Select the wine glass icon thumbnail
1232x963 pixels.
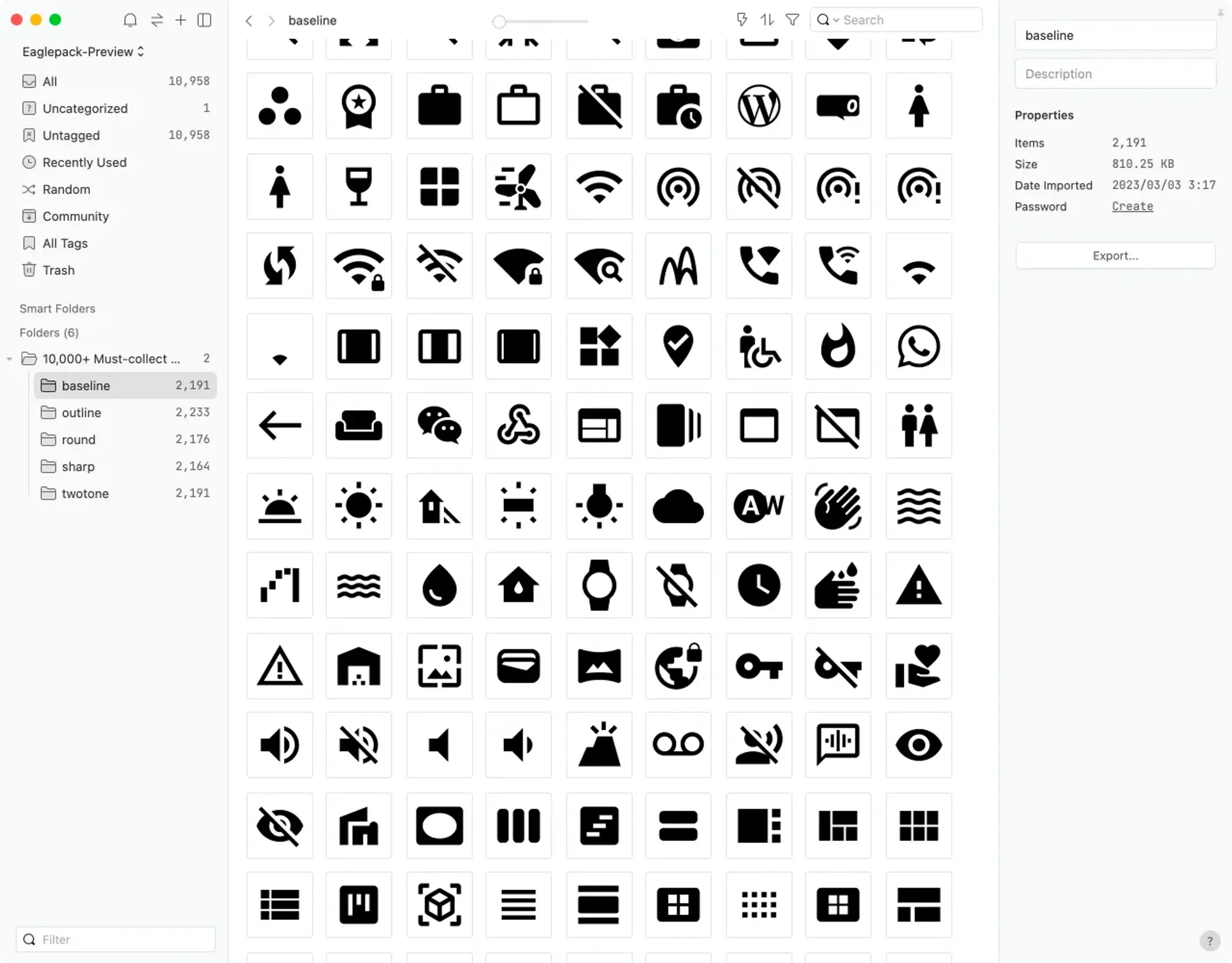(359, 187)
